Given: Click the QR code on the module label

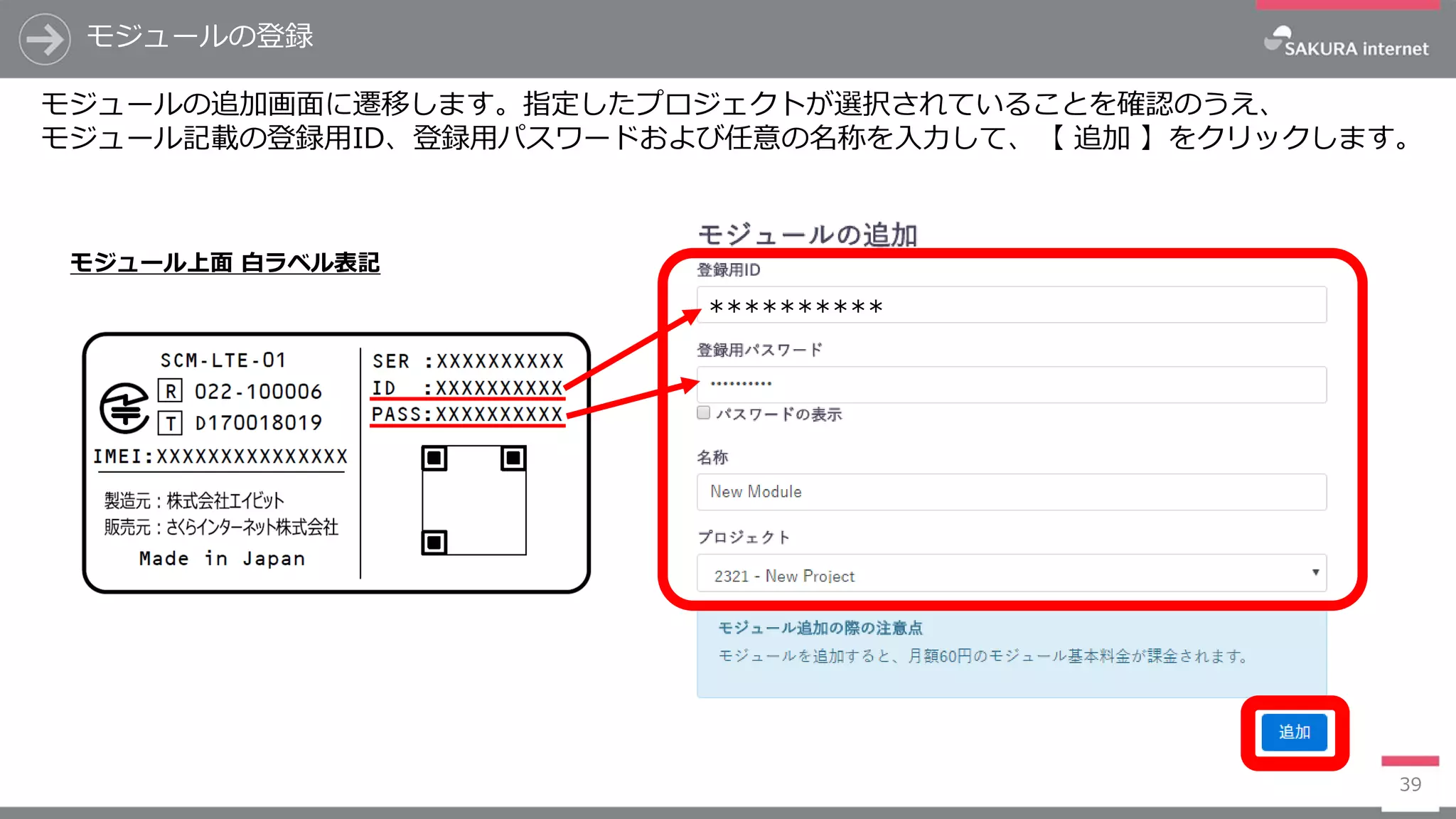Looking at the screenshot, I should (474, 500).
